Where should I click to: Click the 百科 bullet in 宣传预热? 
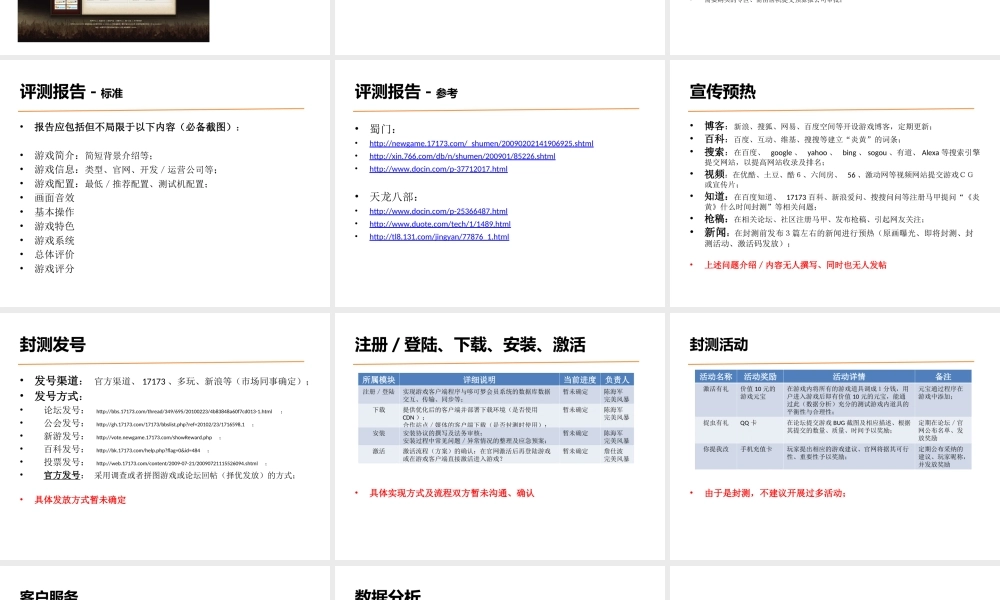coord(803,139)
